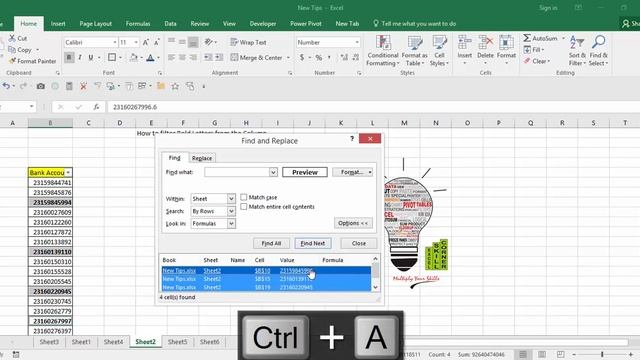Switch to the Formulas tab
640x360 pixels.
click(138, 24)
